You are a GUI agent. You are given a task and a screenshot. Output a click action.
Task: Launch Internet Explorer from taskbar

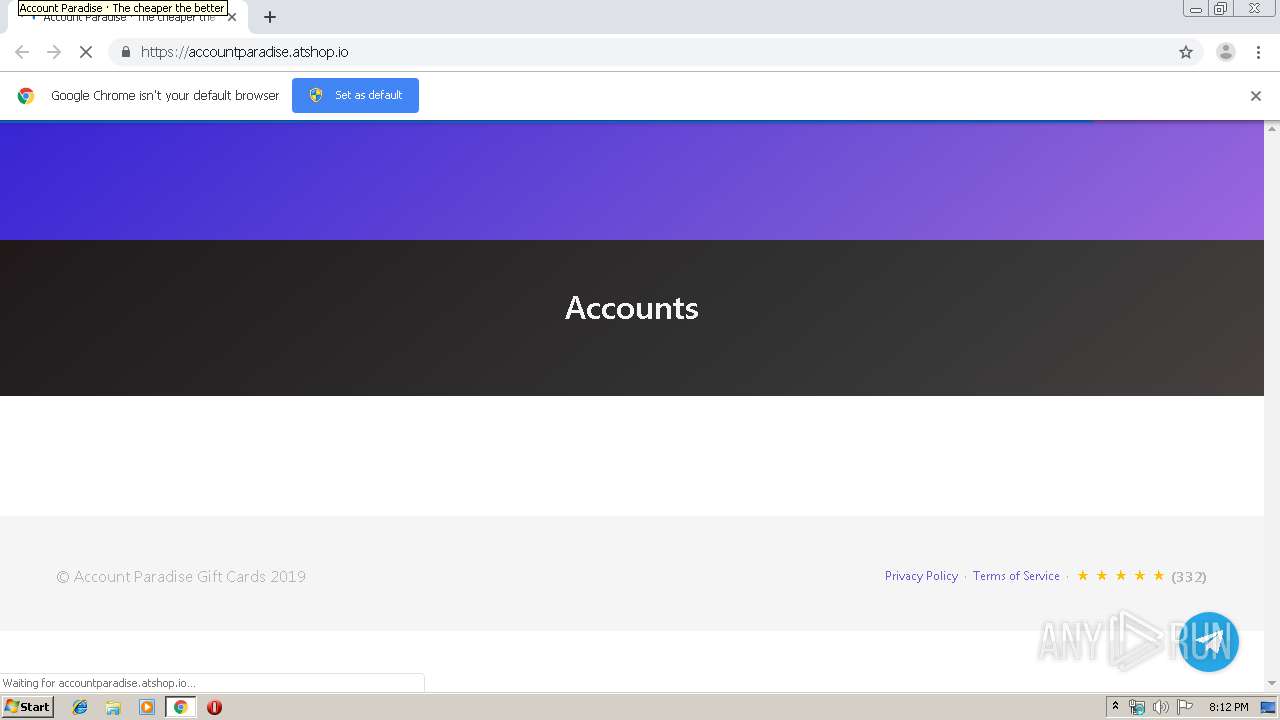[80, 707]
